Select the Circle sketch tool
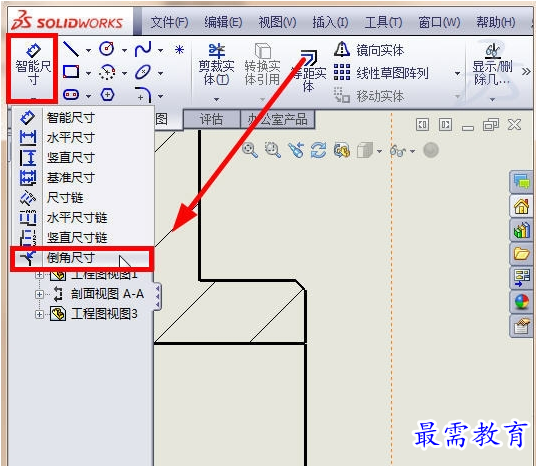The height and width of the screenshot is (466, 536). pyautogui.click(x=107, y=49)
